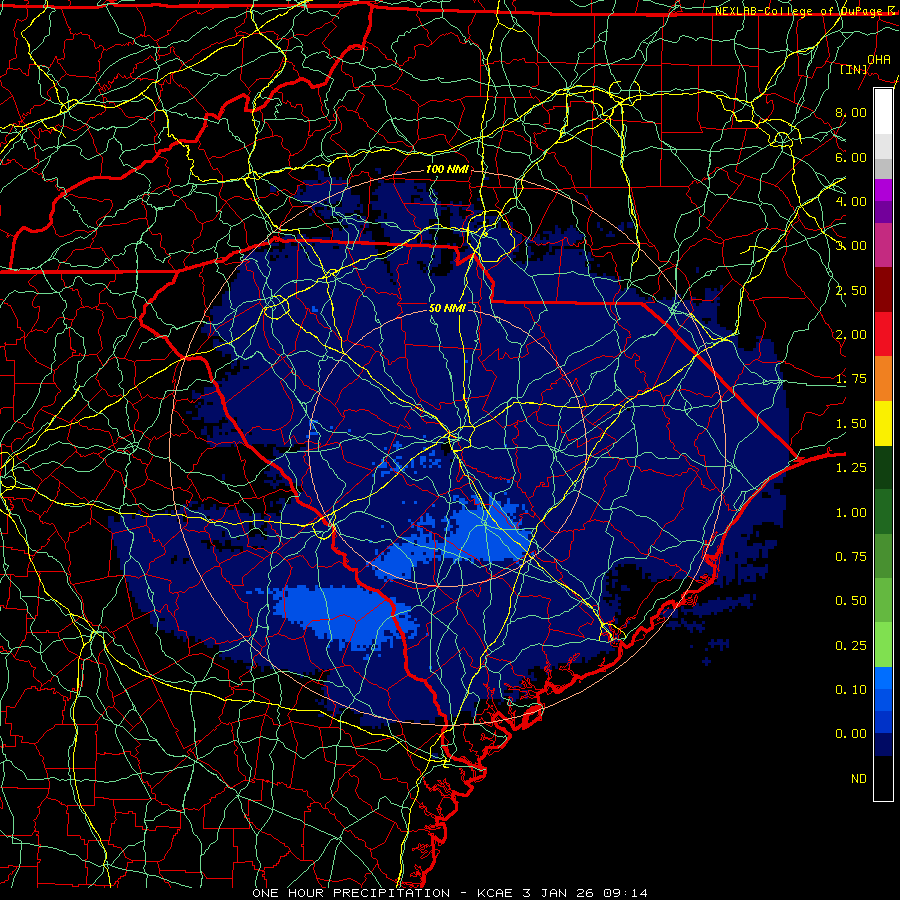Click ONE HOUR PRECIPITATION caption text

click(x=351, y=893)
